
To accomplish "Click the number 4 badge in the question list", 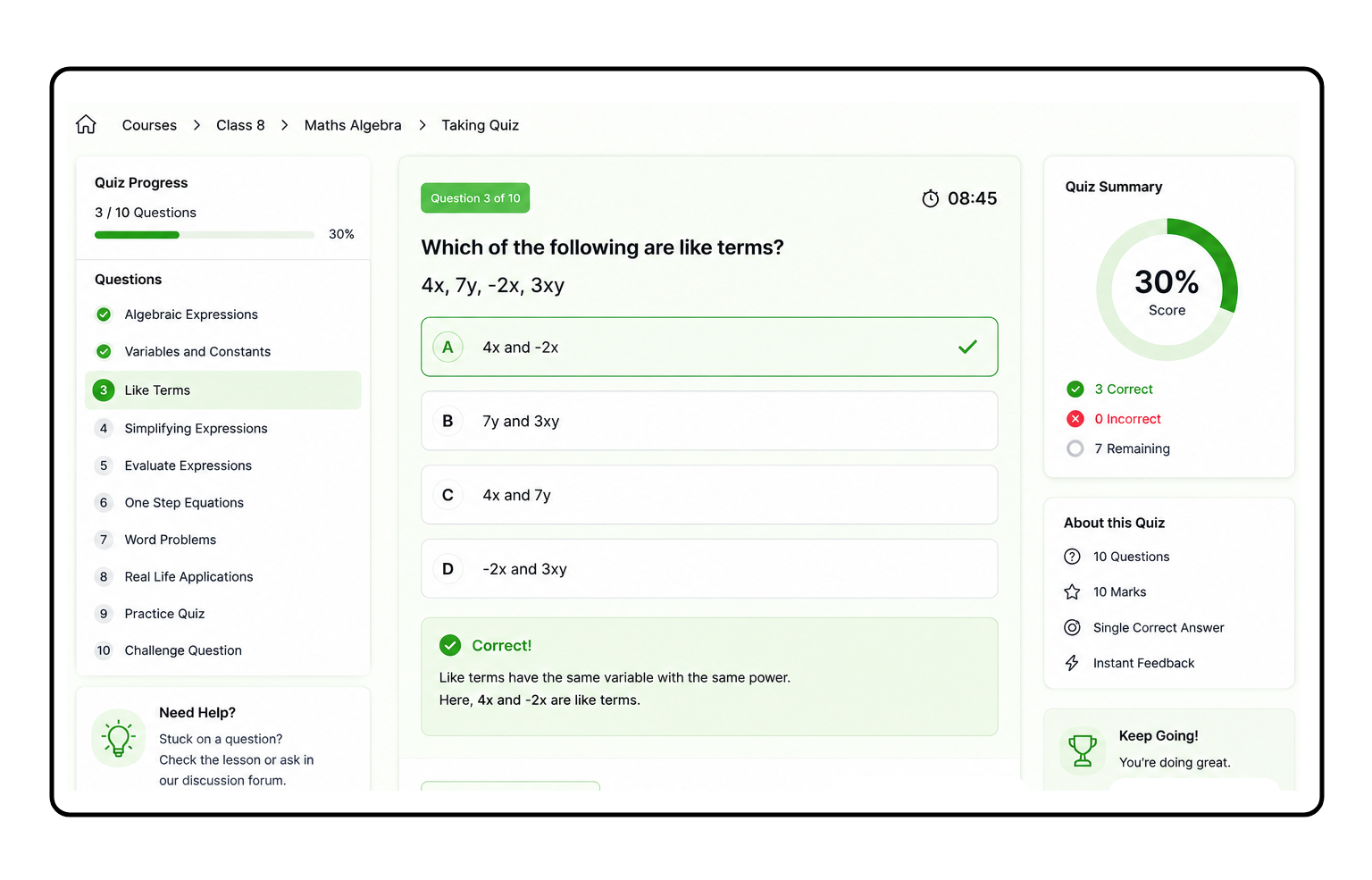I will pyautogui.click(x=104, y=428).
